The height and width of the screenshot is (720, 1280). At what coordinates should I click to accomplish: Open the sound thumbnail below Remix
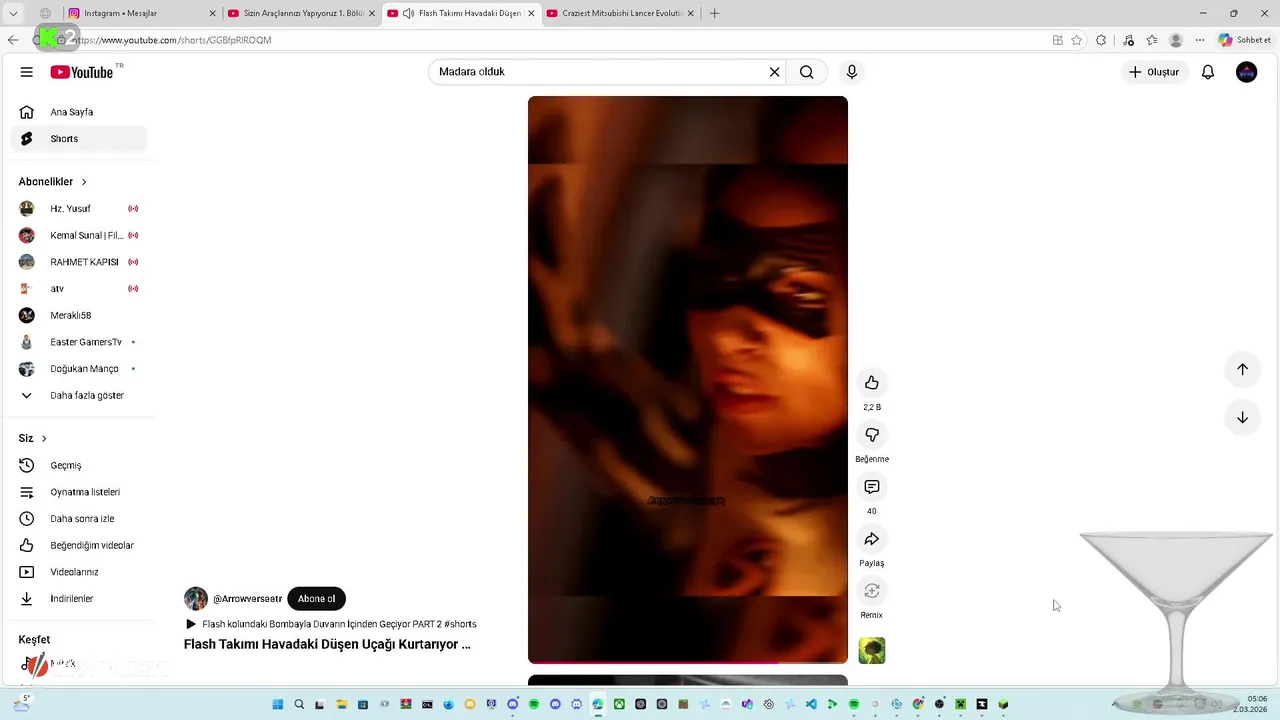pyautogui.click(x=872, y=651)
